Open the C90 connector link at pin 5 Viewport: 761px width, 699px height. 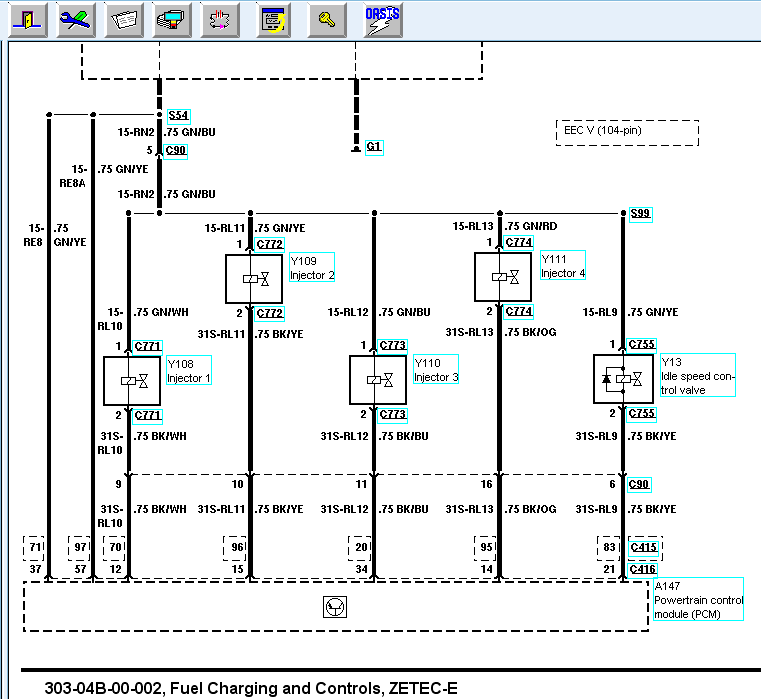coord(176,150)
